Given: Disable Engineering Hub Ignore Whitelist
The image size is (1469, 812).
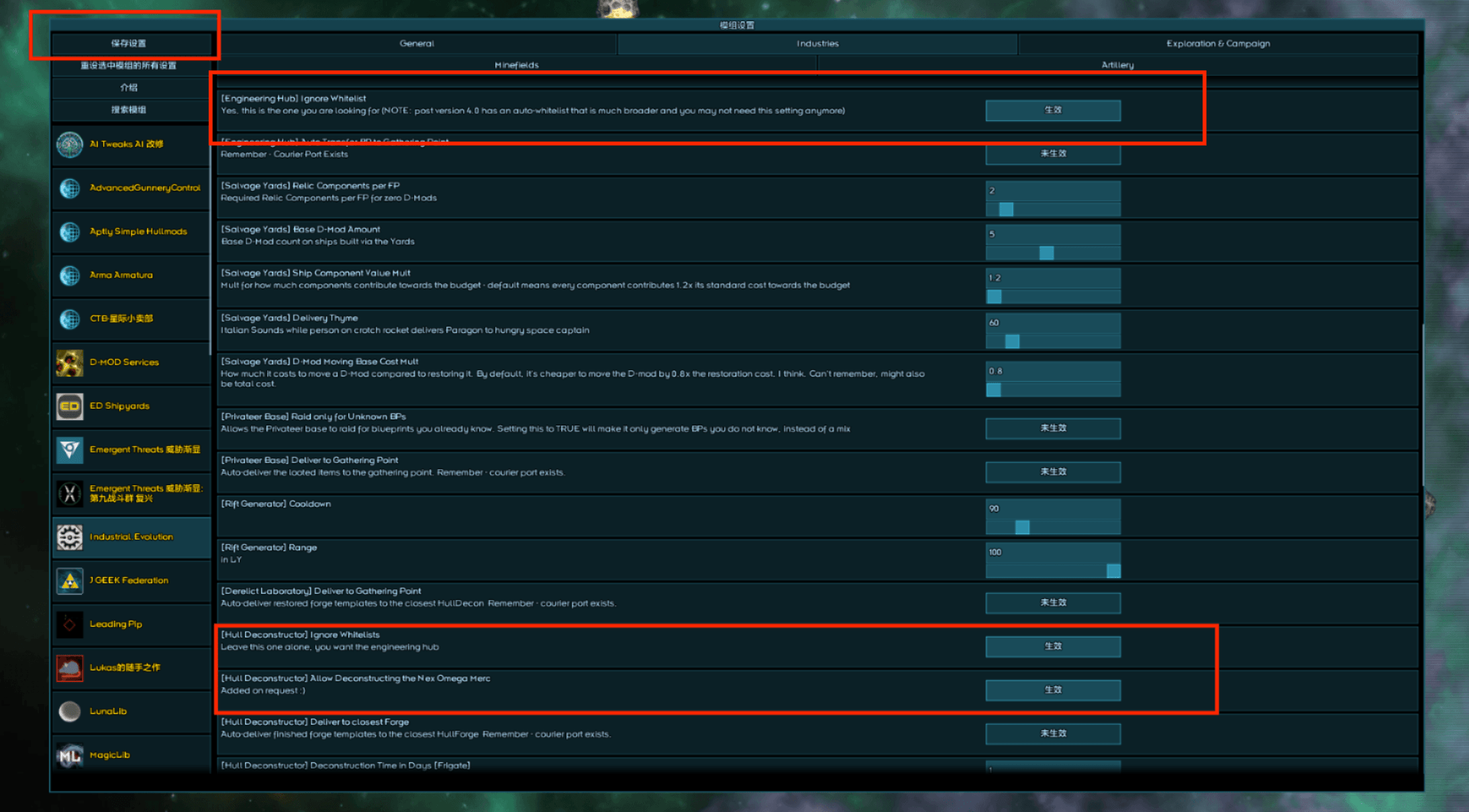Looking at the screenshot, I should pyautogui.click(x=1052, y=110).
